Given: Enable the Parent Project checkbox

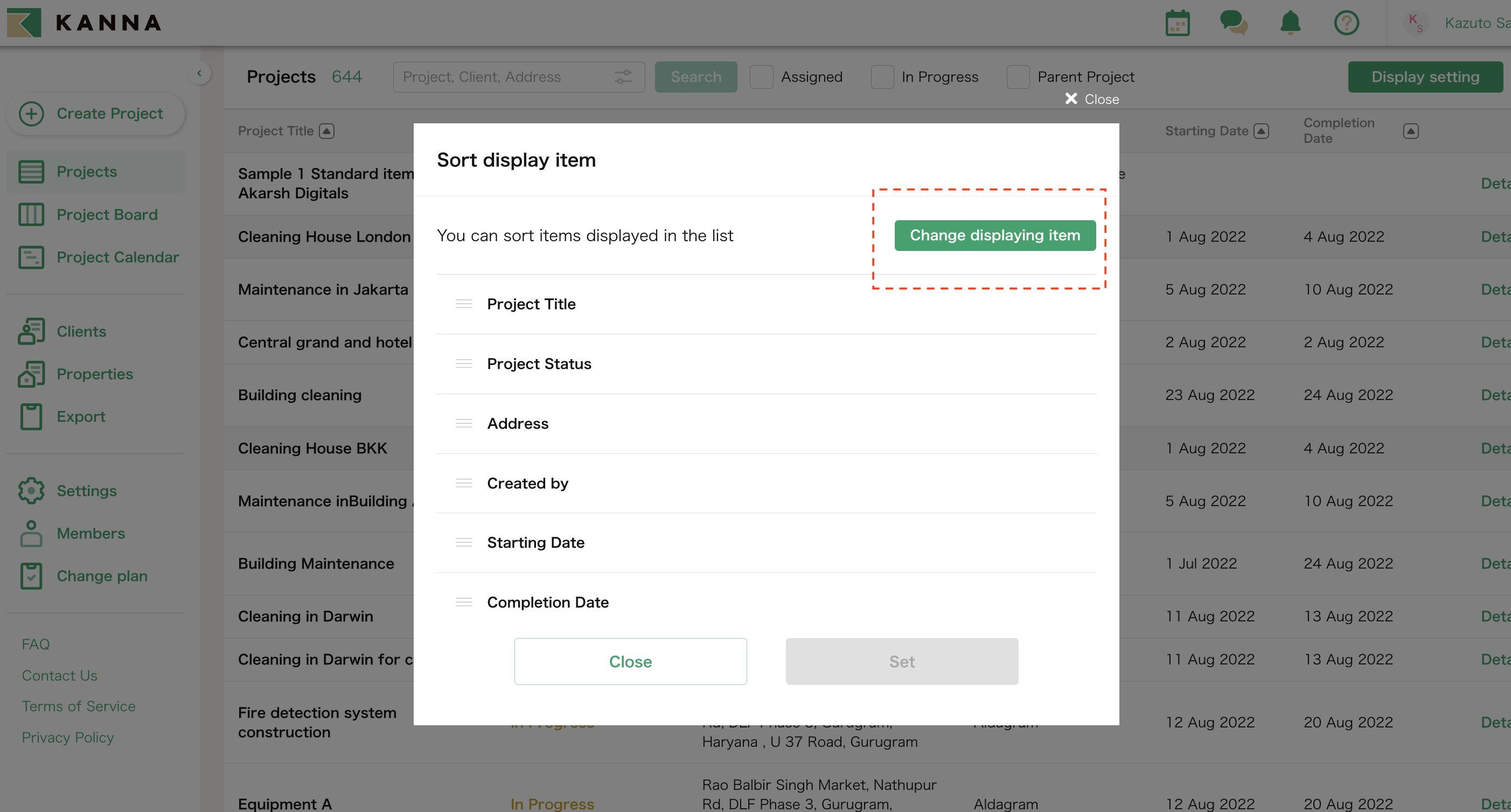Looking at the screenshot, I should (x=1018, y=77).
